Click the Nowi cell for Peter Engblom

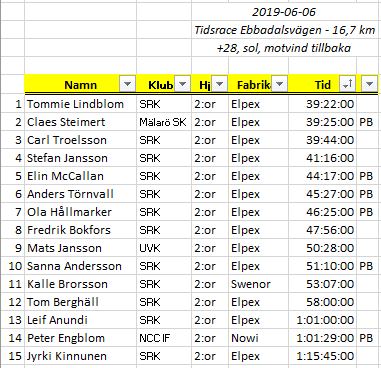click(258, 338)
